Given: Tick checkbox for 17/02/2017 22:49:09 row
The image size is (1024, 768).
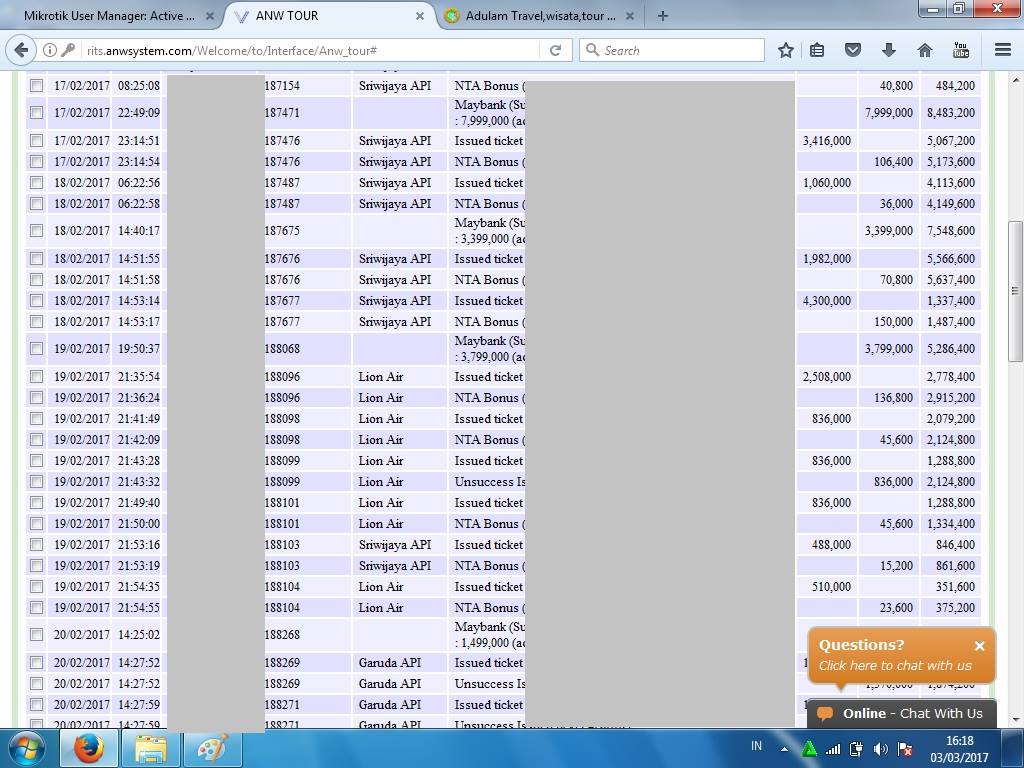Looking at the screenshot, I should 37,112.
